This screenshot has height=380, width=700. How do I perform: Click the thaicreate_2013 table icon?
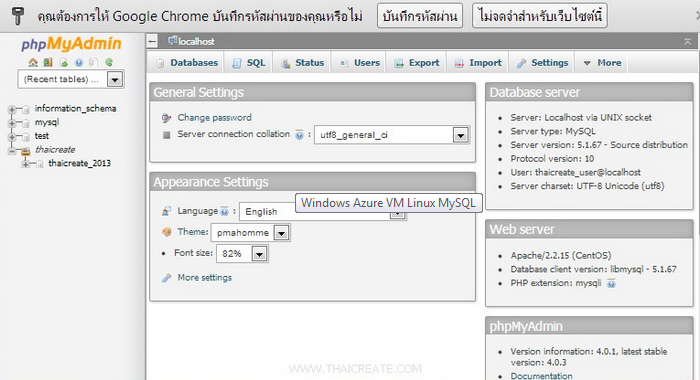pyautogui.click(x=40, y=164)
